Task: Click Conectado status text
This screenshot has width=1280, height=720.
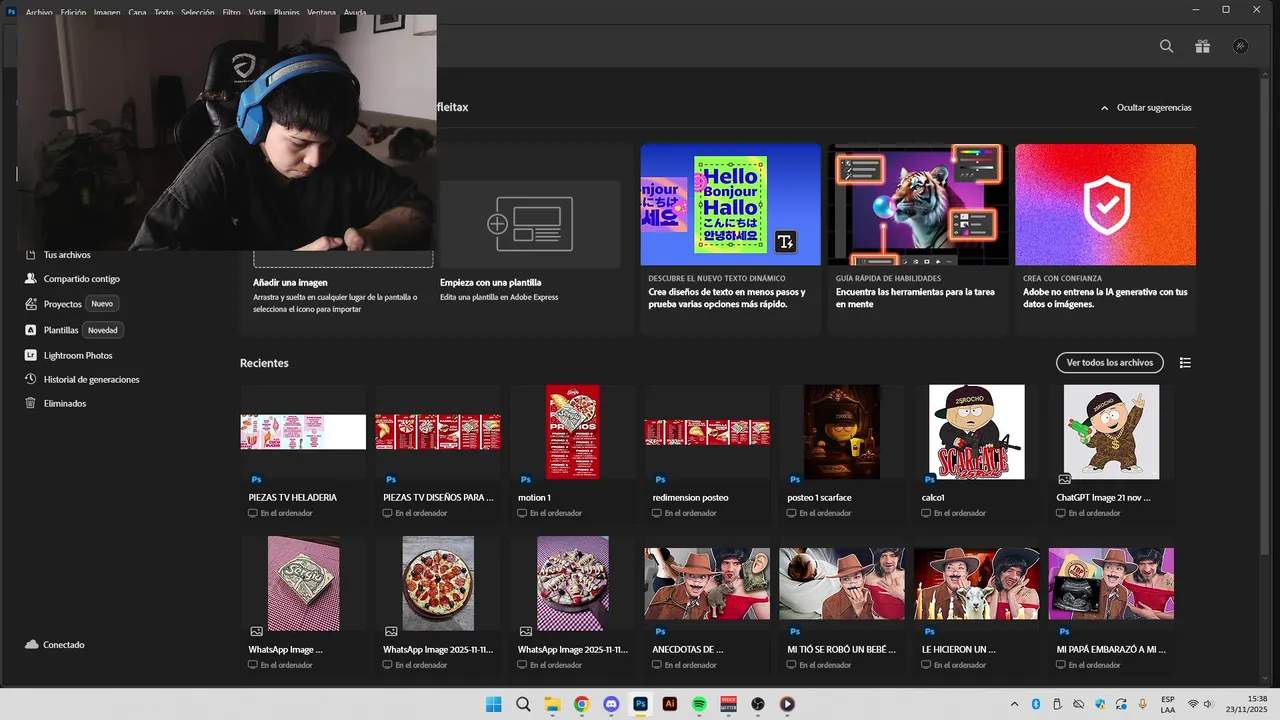Action: [x=64, y=645]
